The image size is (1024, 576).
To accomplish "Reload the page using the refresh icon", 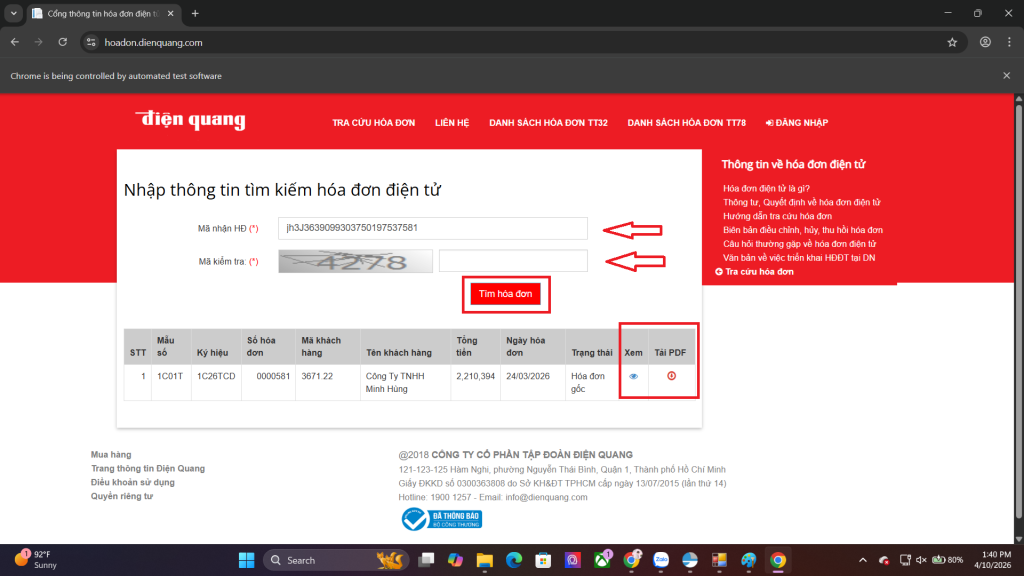I will tap(63, 42).
